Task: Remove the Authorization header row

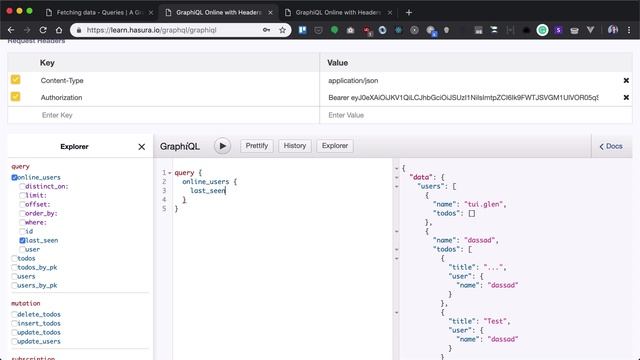Action: point(626,98)
